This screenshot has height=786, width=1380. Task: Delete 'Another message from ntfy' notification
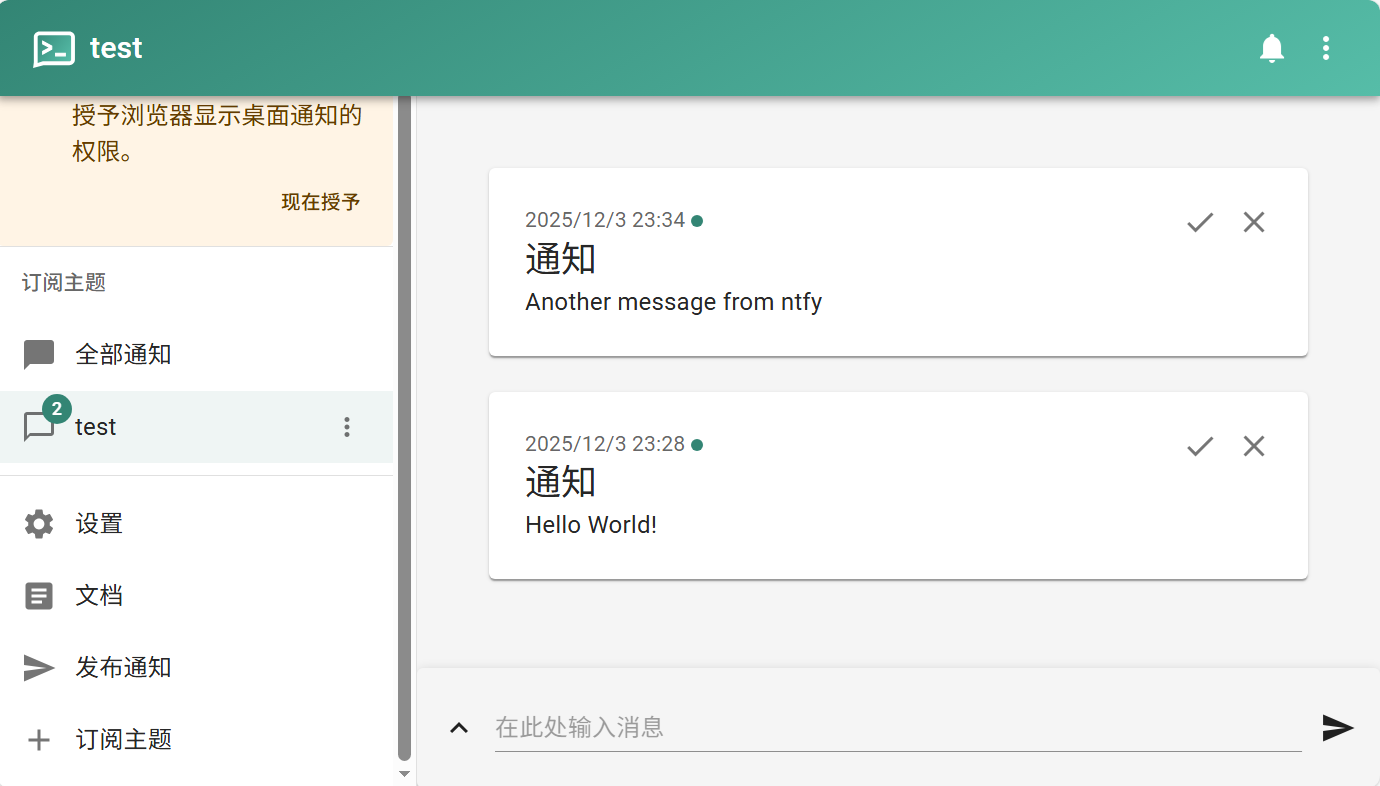coord(1253,222)
